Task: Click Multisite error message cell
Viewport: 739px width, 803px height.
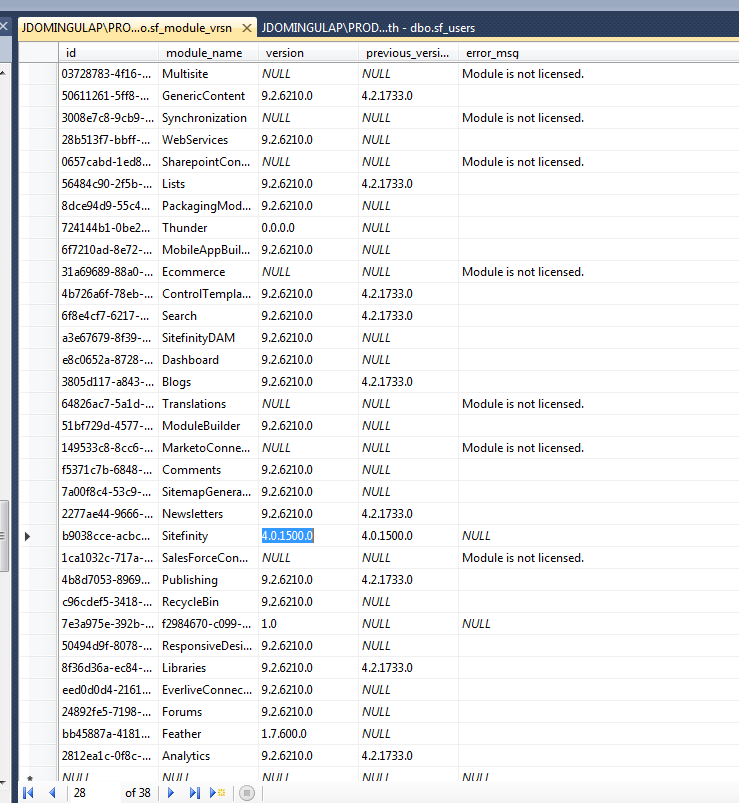Action: point(598,74)
